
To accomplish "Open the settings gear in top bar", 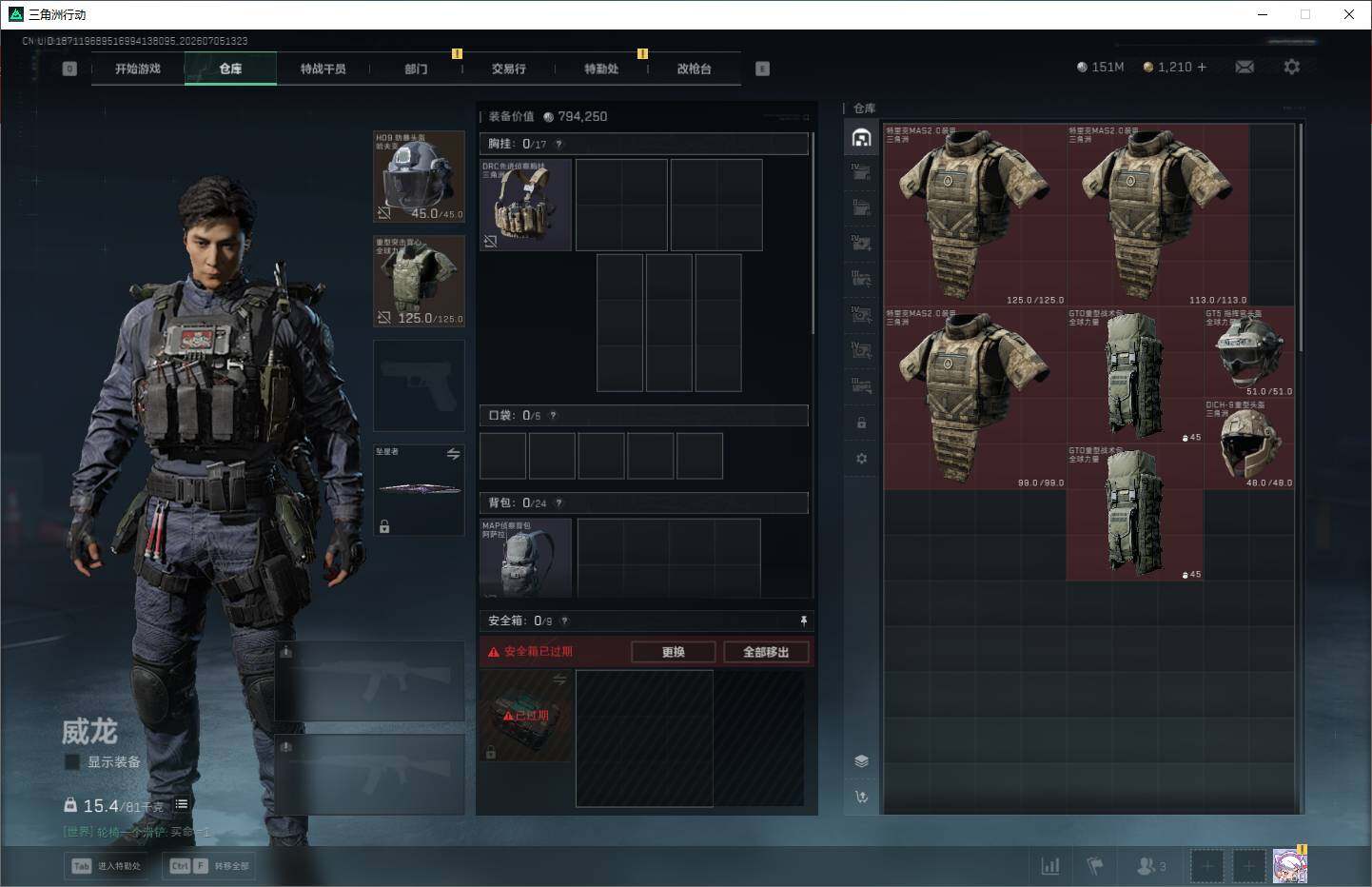I will click(x=1291, y=67).
